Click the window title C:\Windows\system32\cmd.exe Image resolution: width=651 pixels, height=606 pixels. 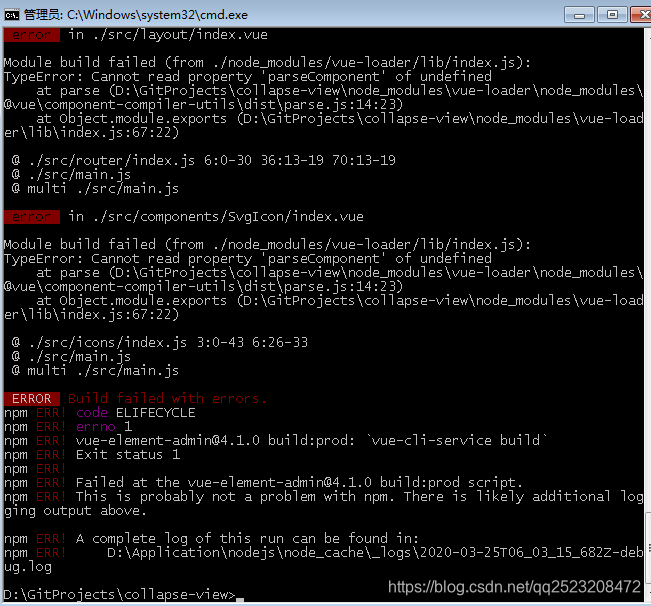point(157,15)
